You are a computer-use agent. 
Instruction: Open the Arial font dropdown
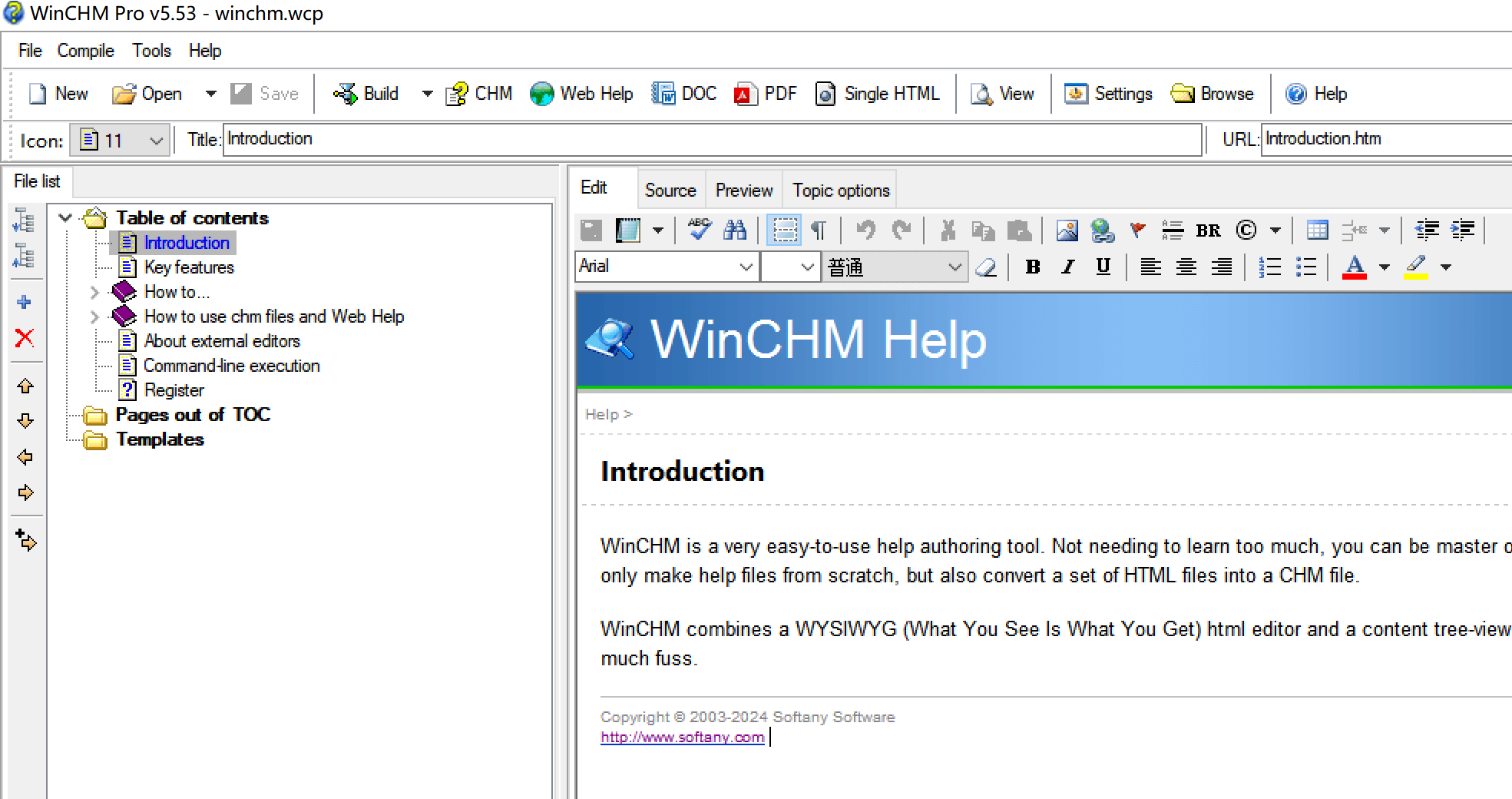745,267
